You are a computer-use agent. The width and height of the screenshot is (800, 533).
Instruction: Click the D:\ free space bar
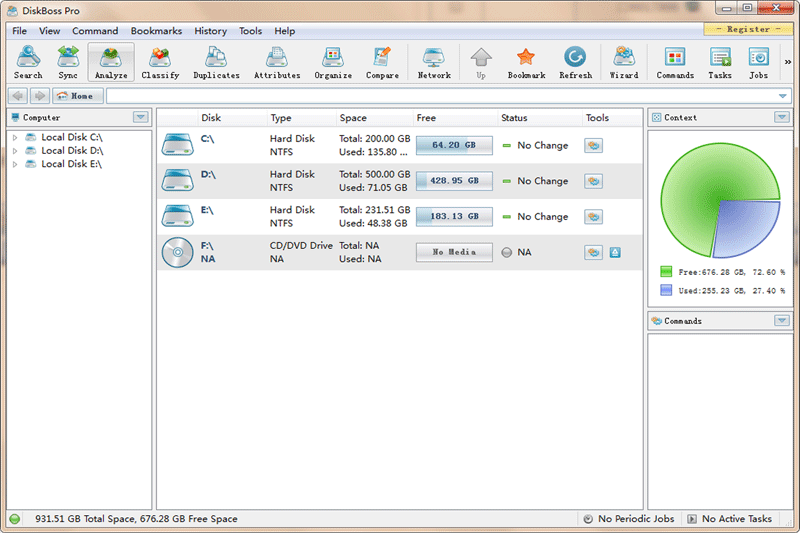(x=454, y=181)
